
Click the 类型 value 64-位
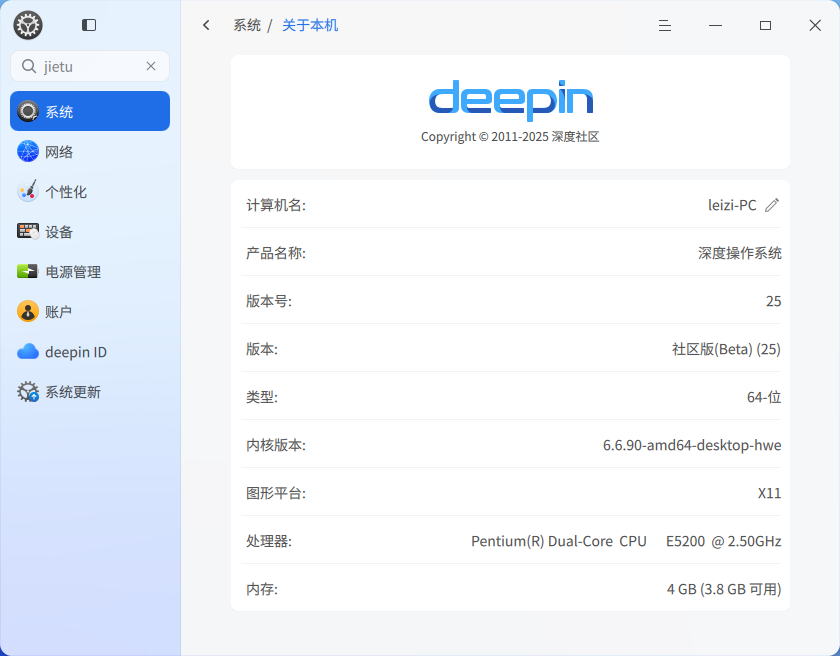[764, 397]
